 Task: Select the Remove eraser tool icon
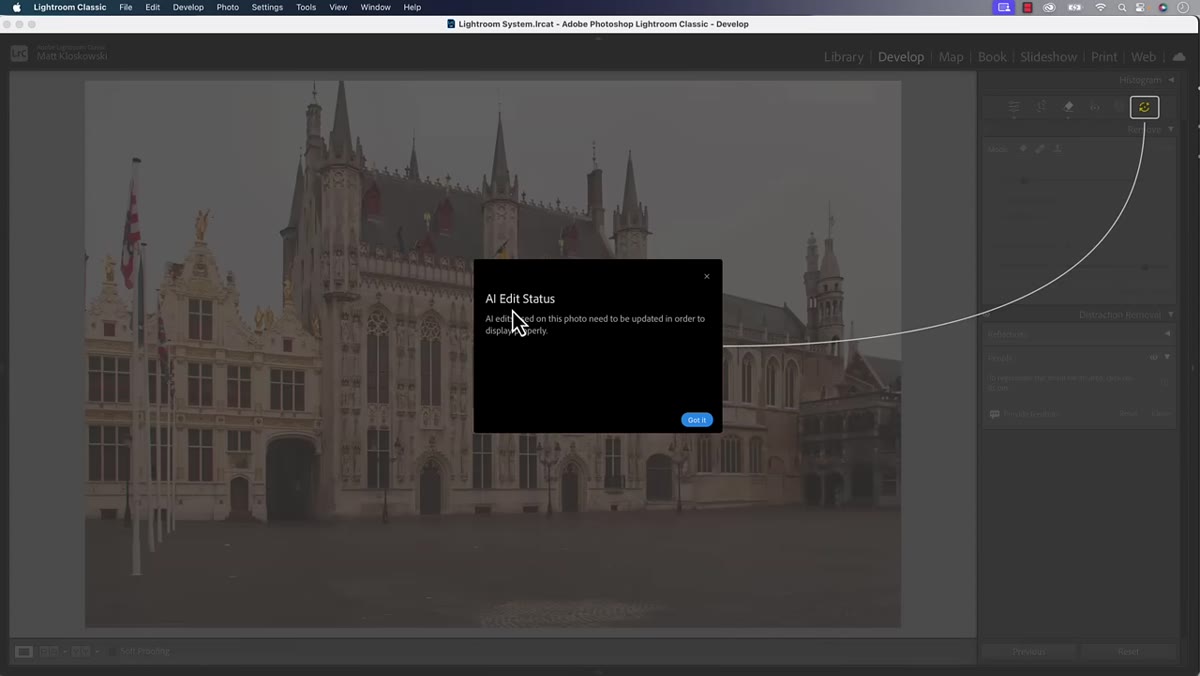pos(1068,107)
